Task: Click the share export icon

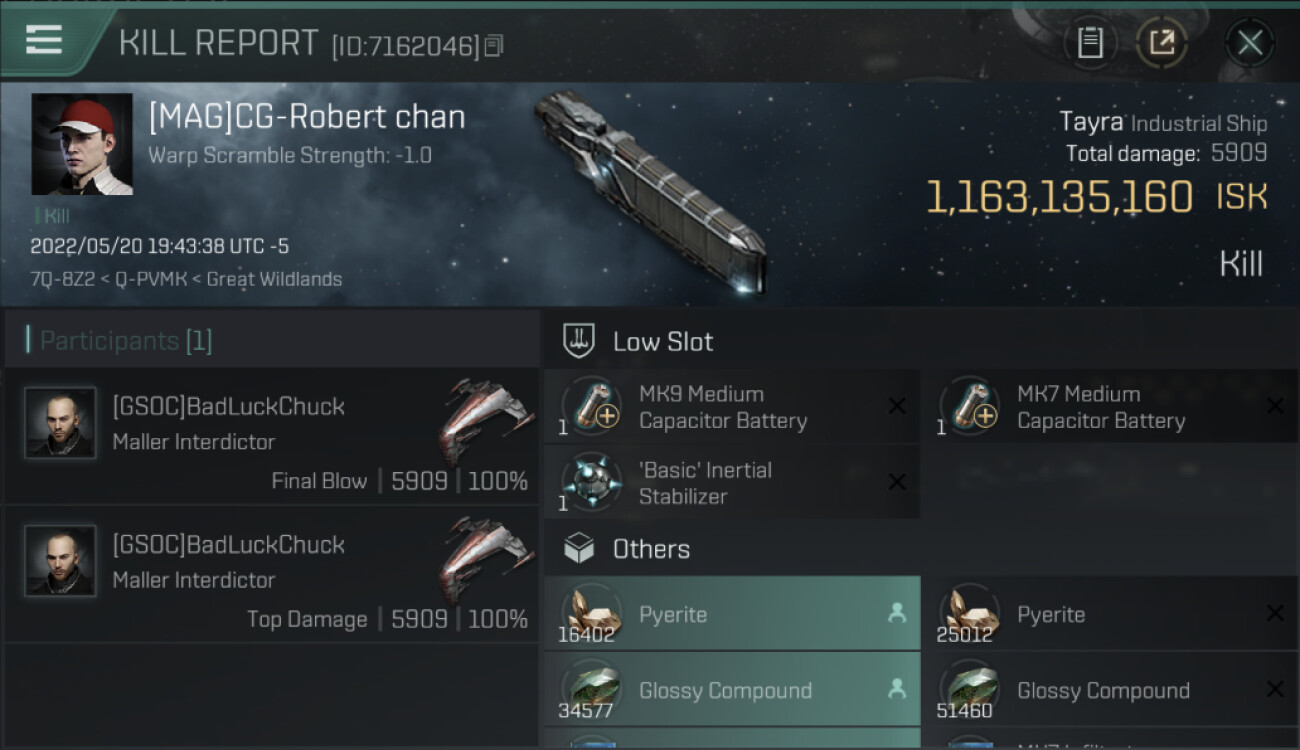Action: [x=1162, y=42]
